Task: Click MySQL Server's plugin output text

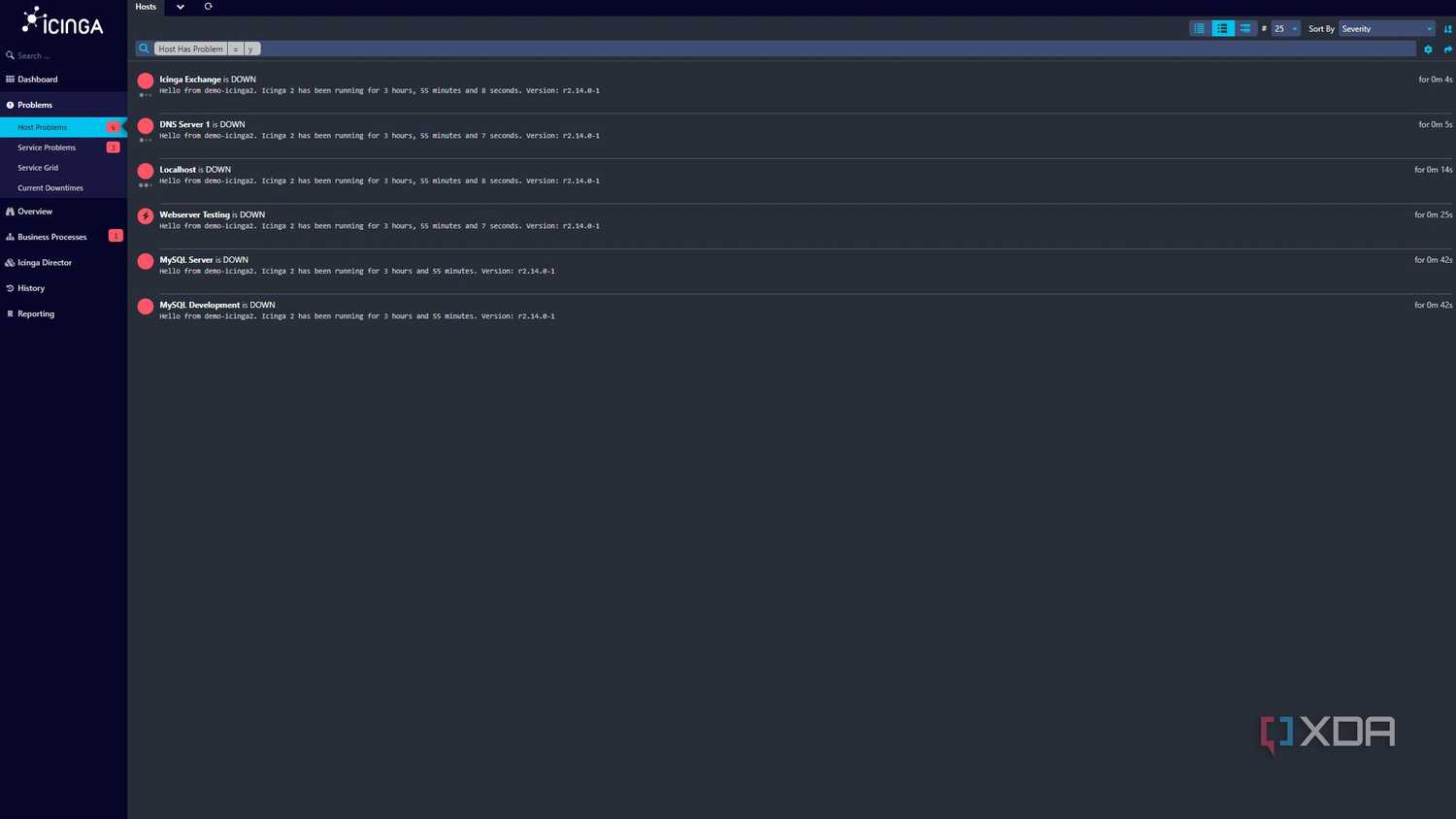Action: pyautogui.click(x=357, y=272)
